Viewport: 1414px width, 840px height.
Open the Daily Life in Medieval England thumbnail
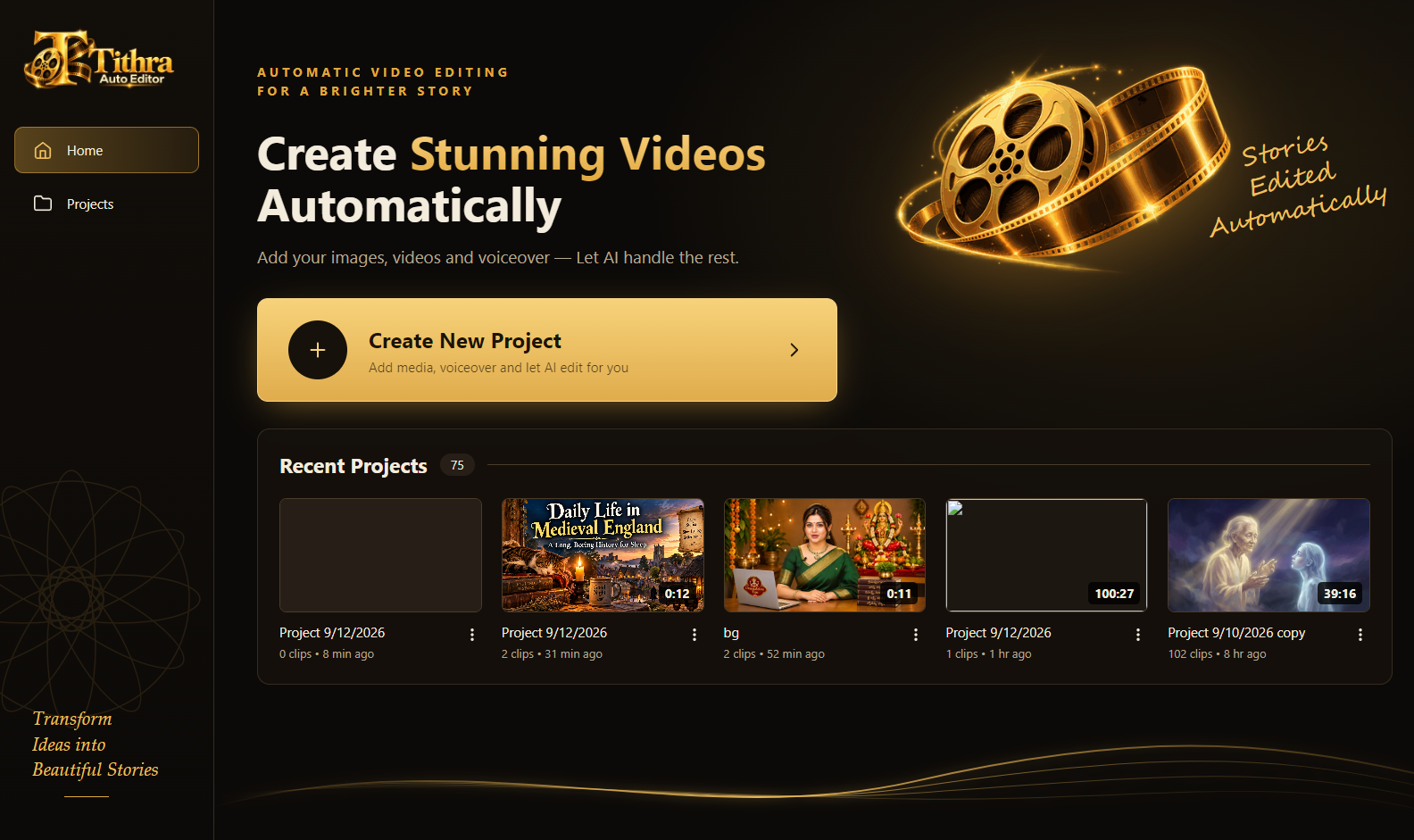tap(603, 555)
